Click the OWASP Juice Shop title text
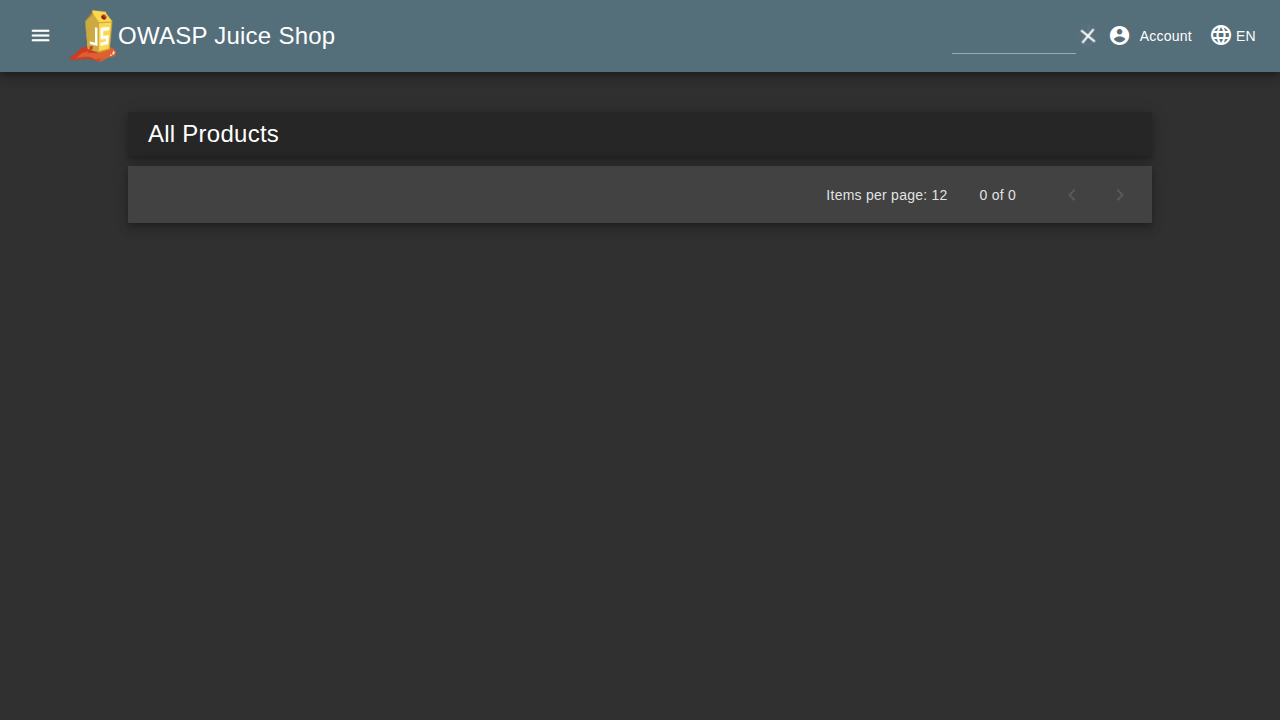This screenshot has width=1280, height=720. [227, 36]
